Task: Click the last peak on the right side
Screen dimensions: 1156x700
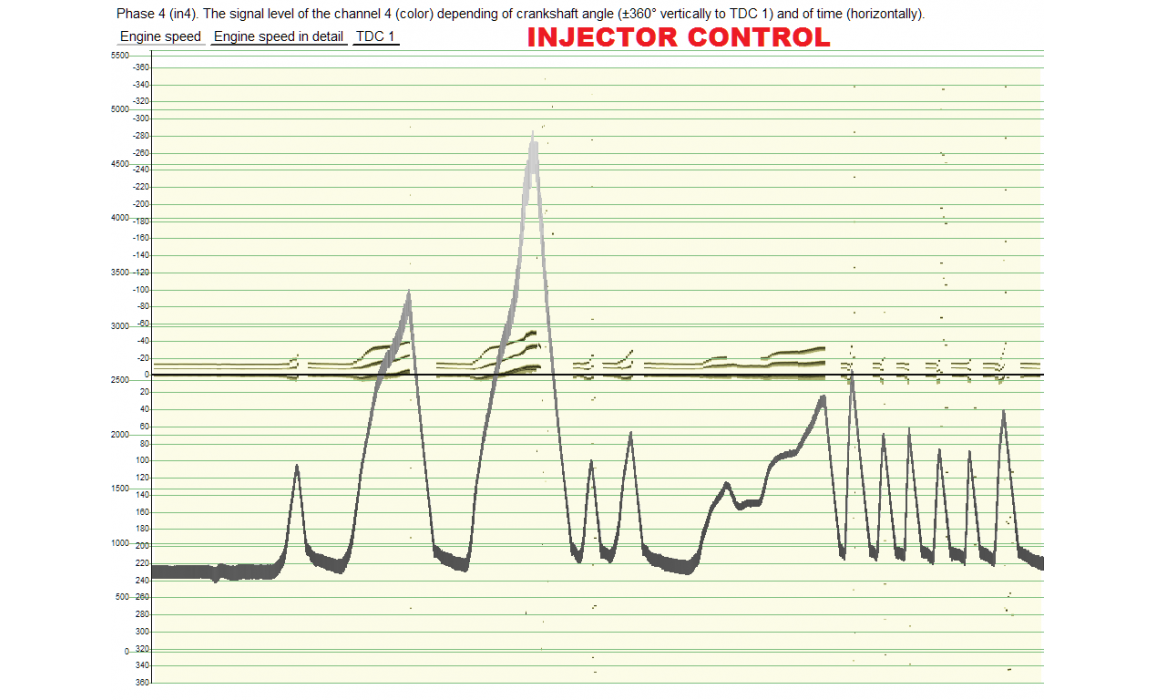Action: click(x=1003, y=414)
